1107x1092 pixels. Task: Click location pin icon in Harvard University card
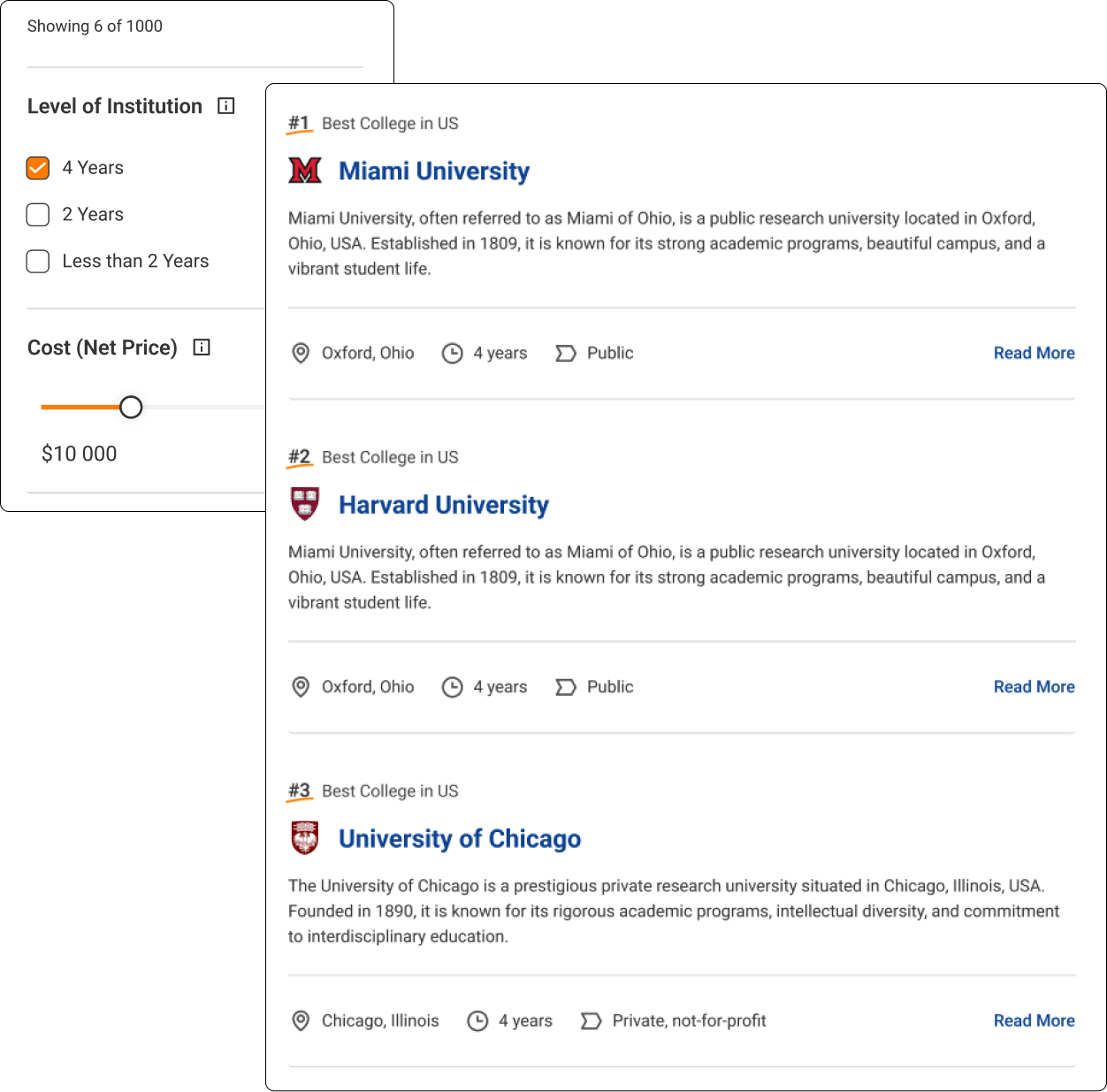click(301, 687)
